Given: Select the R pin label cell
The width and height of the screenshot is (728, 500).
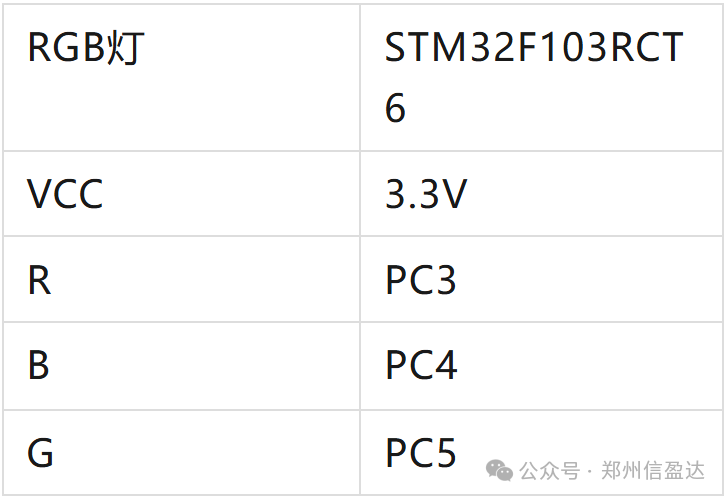Looking at the screenshot, I should click(182, 279).
